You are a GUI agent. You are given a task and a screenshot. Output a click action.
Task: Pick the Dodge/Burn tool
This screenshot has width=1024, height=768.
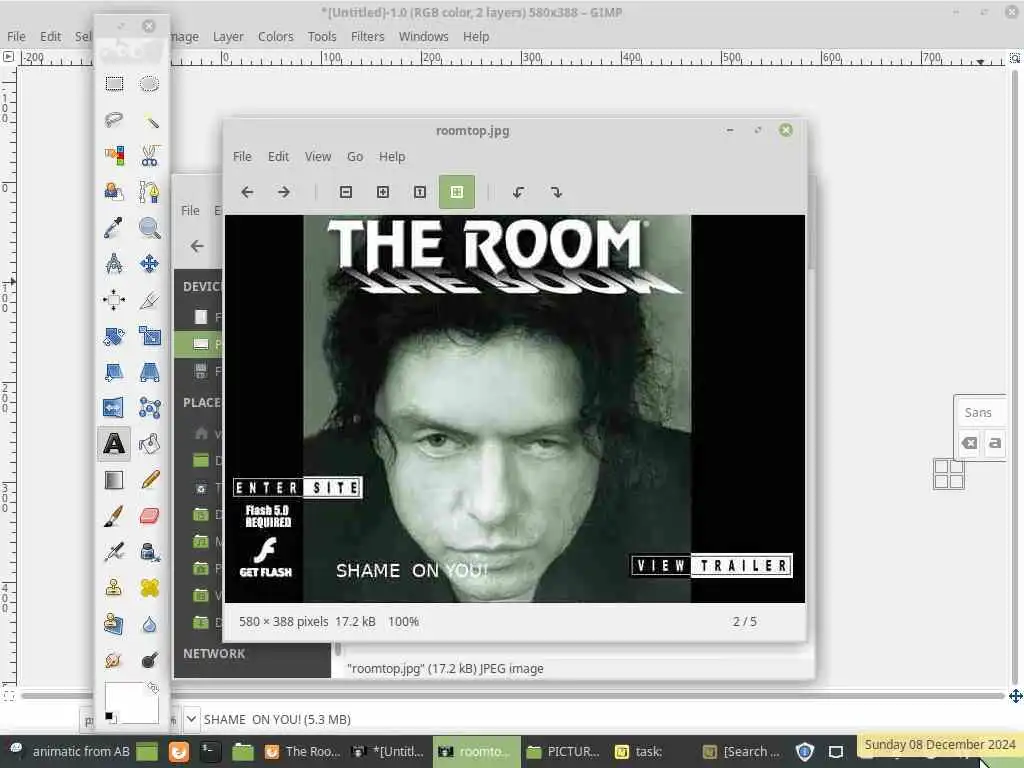point(150,660)
